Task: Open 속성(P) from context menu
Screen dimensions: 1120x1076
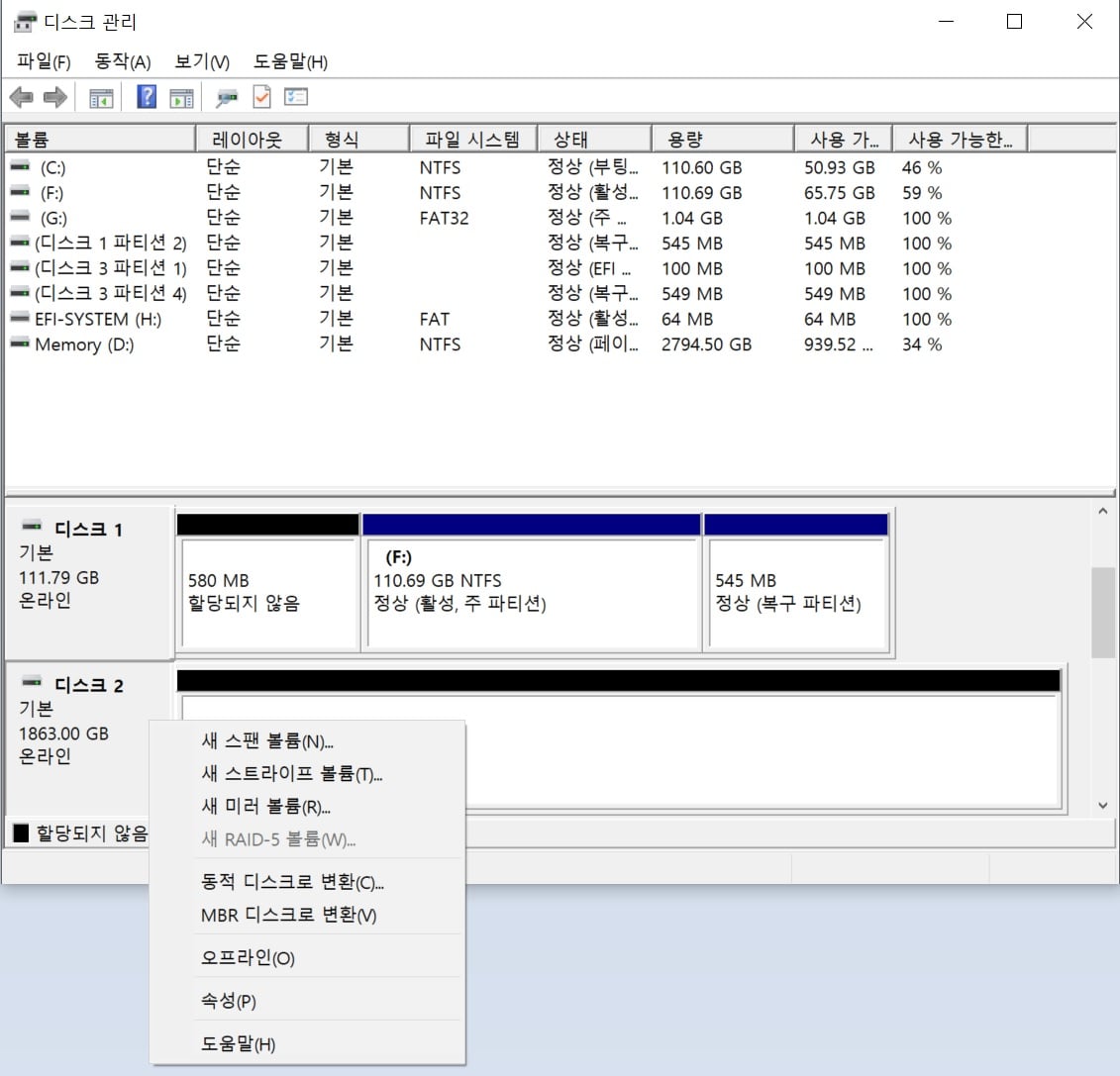Action: [x=307, y=1001]
